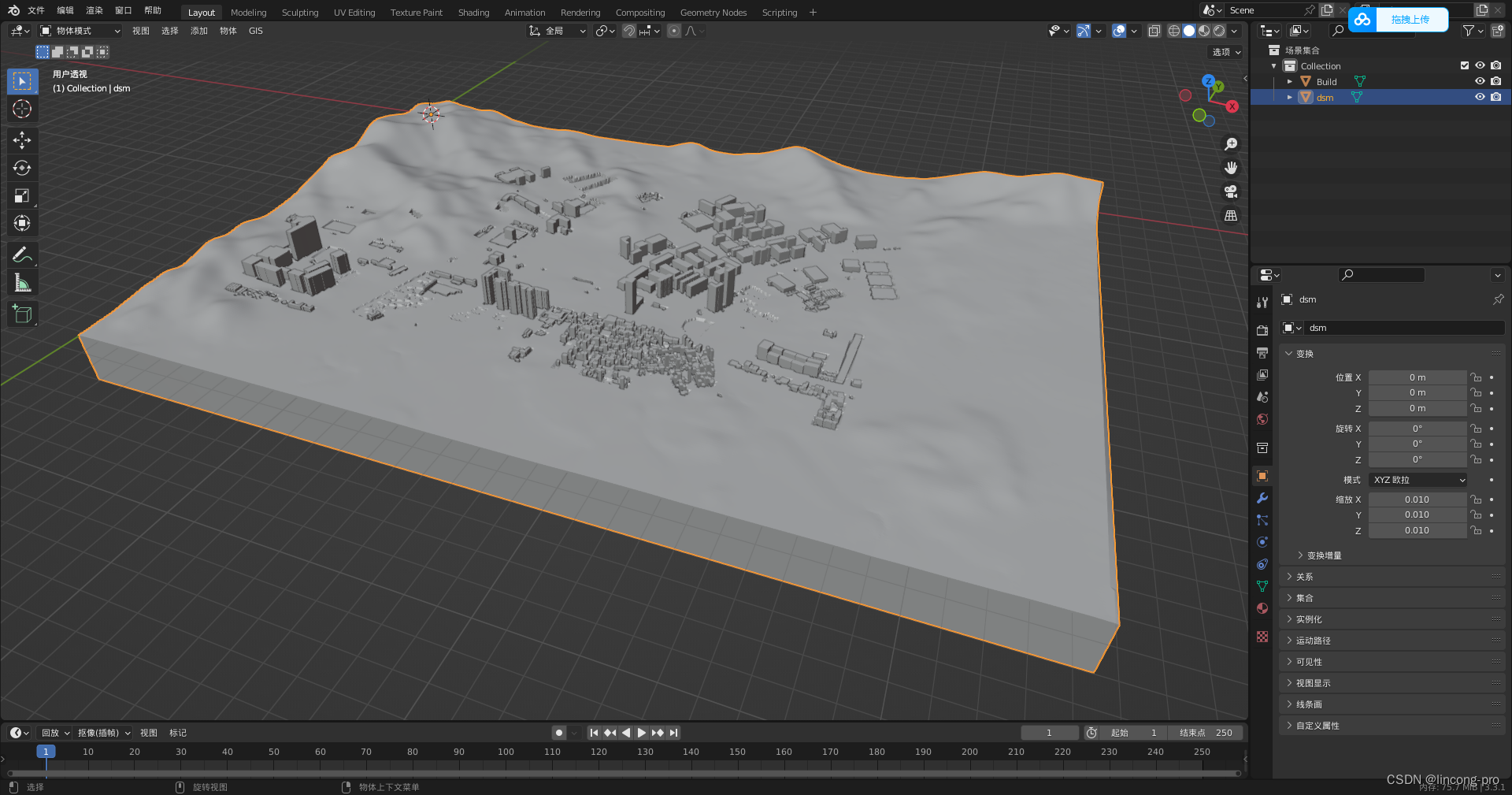This screenshot has height=795, width=1512.
Task: Open the Output properties printer tab
Action: click(1262, 352)
